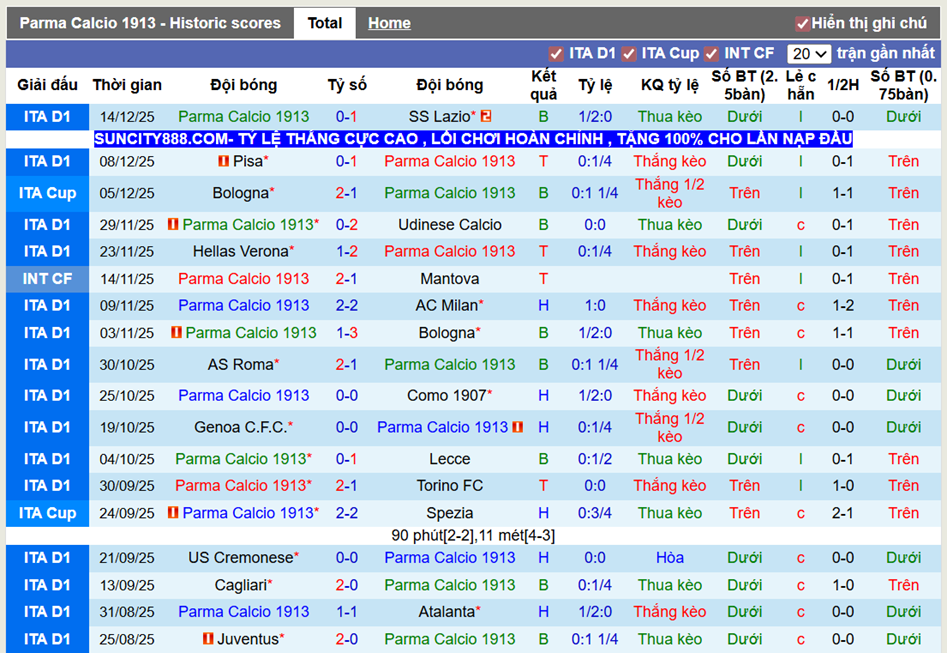Image resolution: width=947 pixels, height=653 pixels.
Task: Click the ITA Cup cell dated 24/09/25
Action: coord(47,513)
